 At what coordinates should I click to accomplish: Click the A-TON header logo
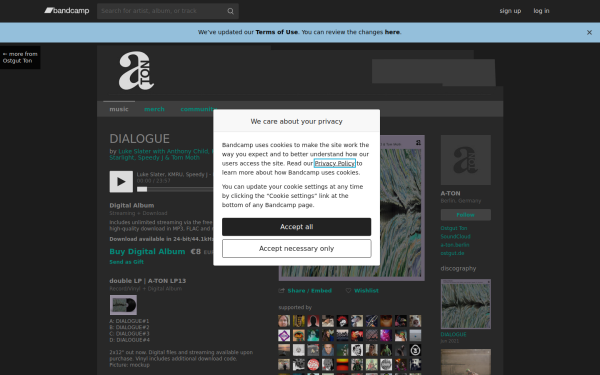point(137,71)
